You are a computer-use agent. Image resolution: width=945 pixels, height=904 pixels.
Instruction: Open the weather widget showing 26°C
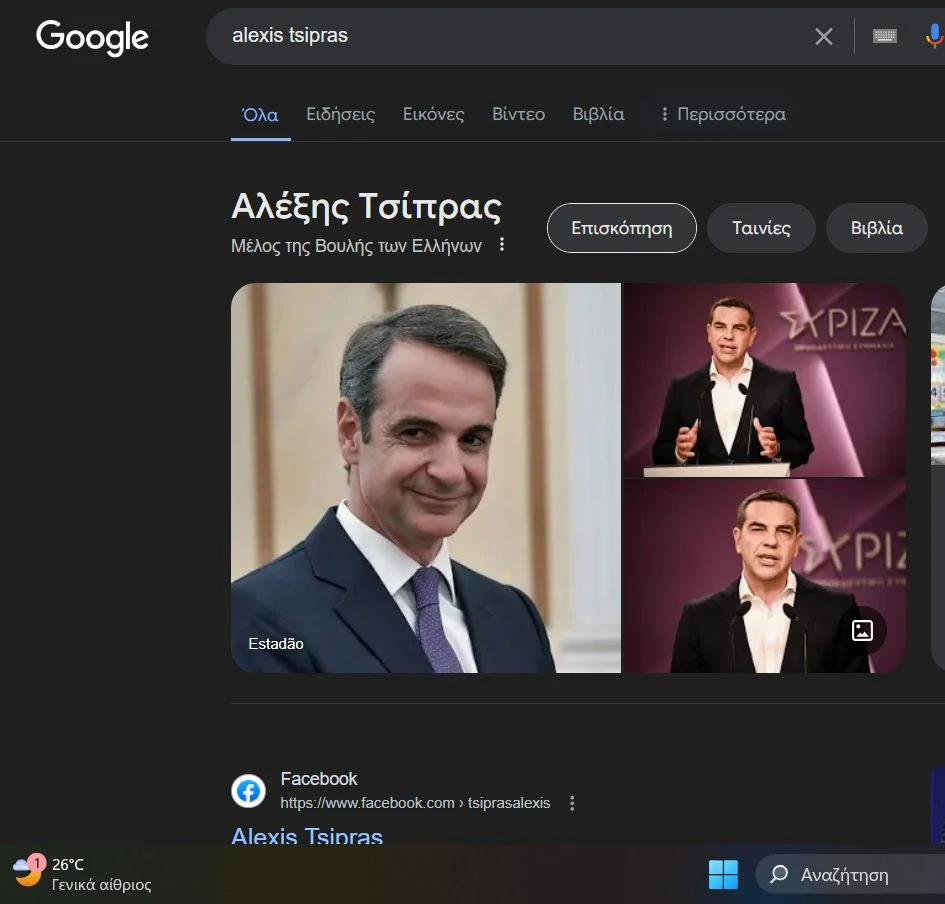tap(82, 874)
